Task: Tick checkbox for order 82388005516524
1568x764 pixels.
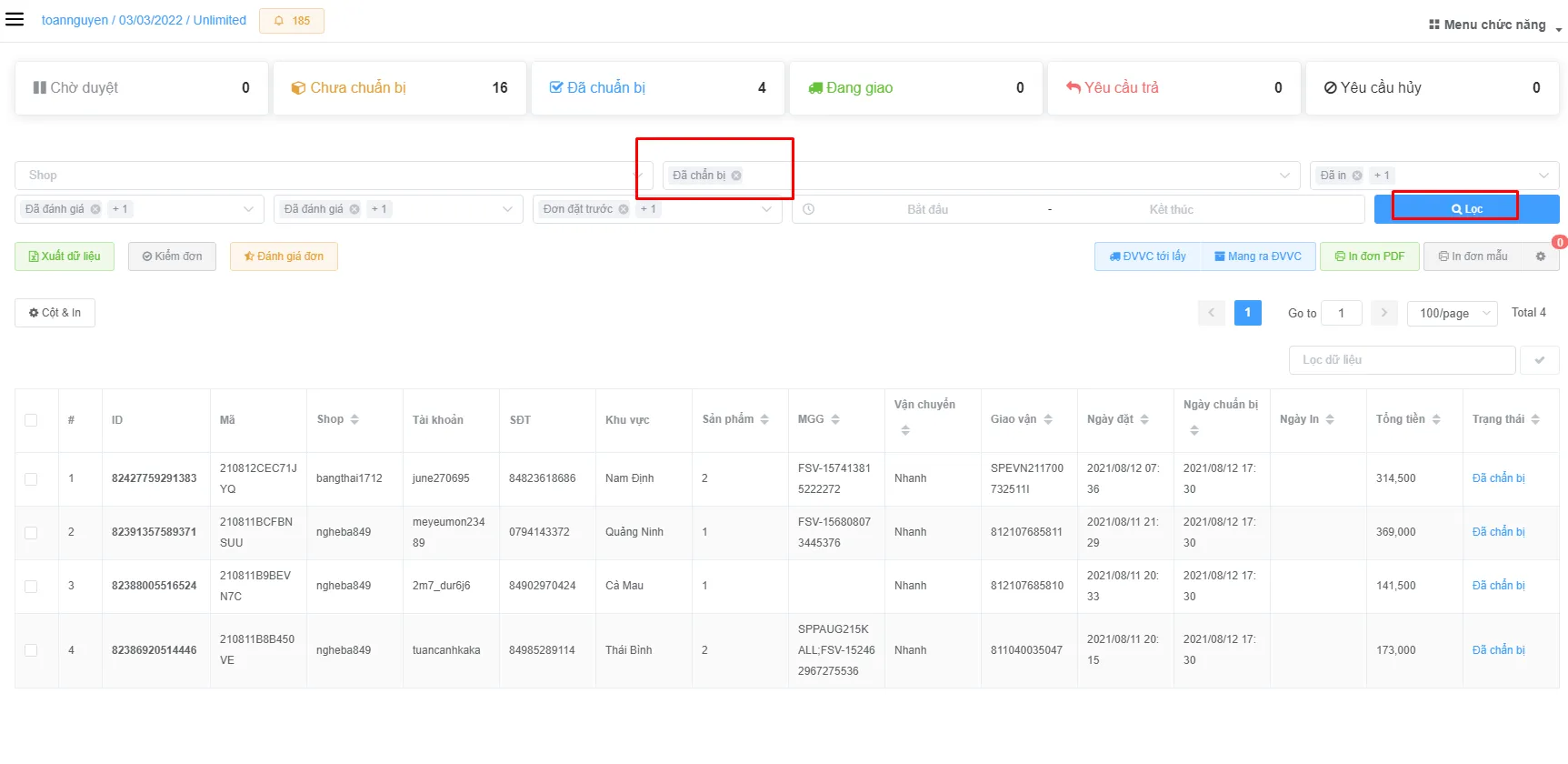Action: [31, 586]
